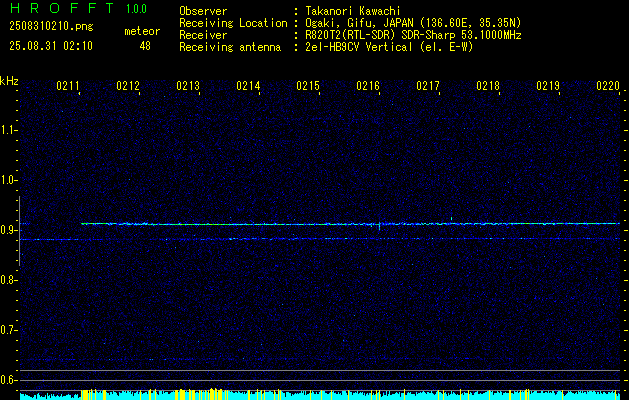Viewport: 629px width, 400px height.
Task: Click the 0212 time marker
Action: (128, 86)
